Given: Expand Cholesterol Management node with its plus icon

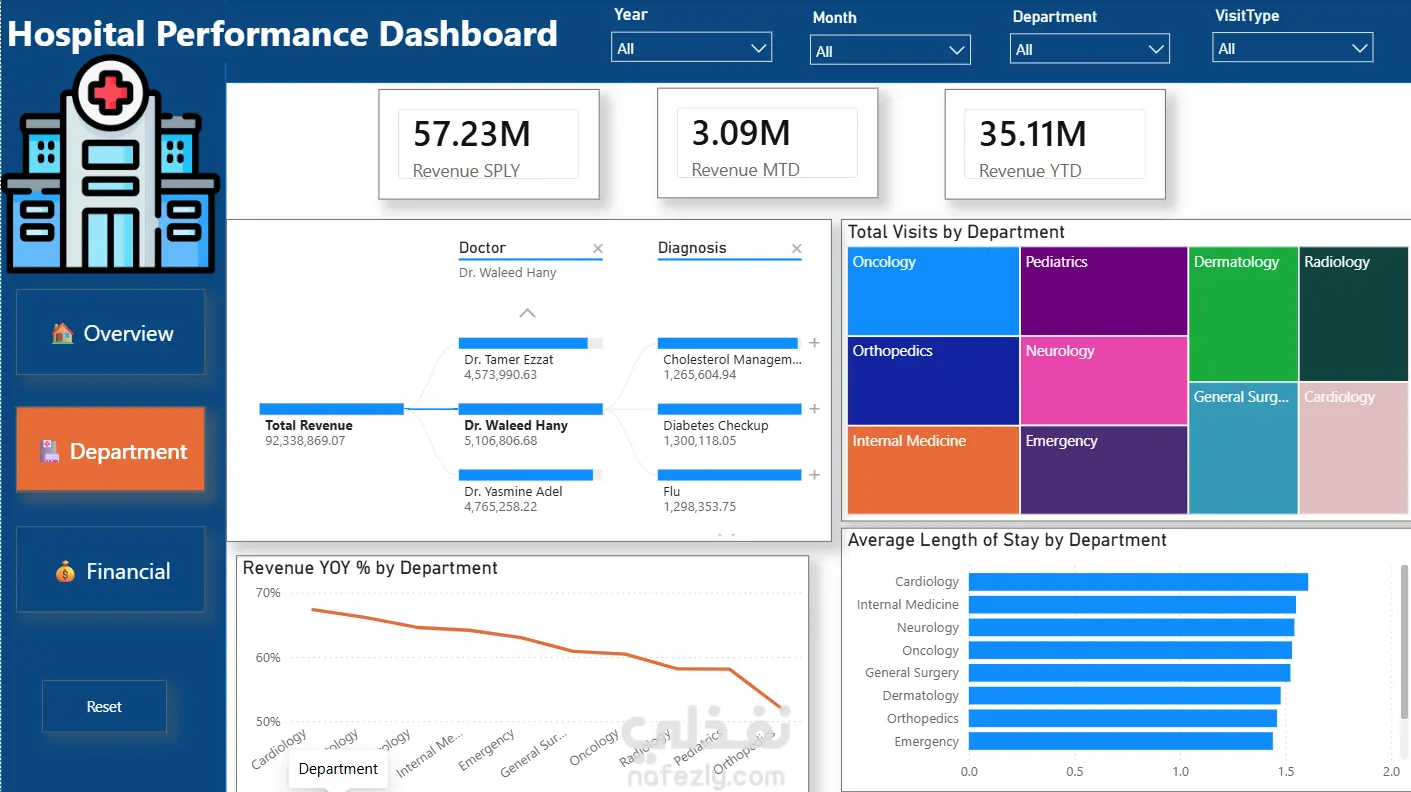Looking at the screenshot, I should click(814, 343).
